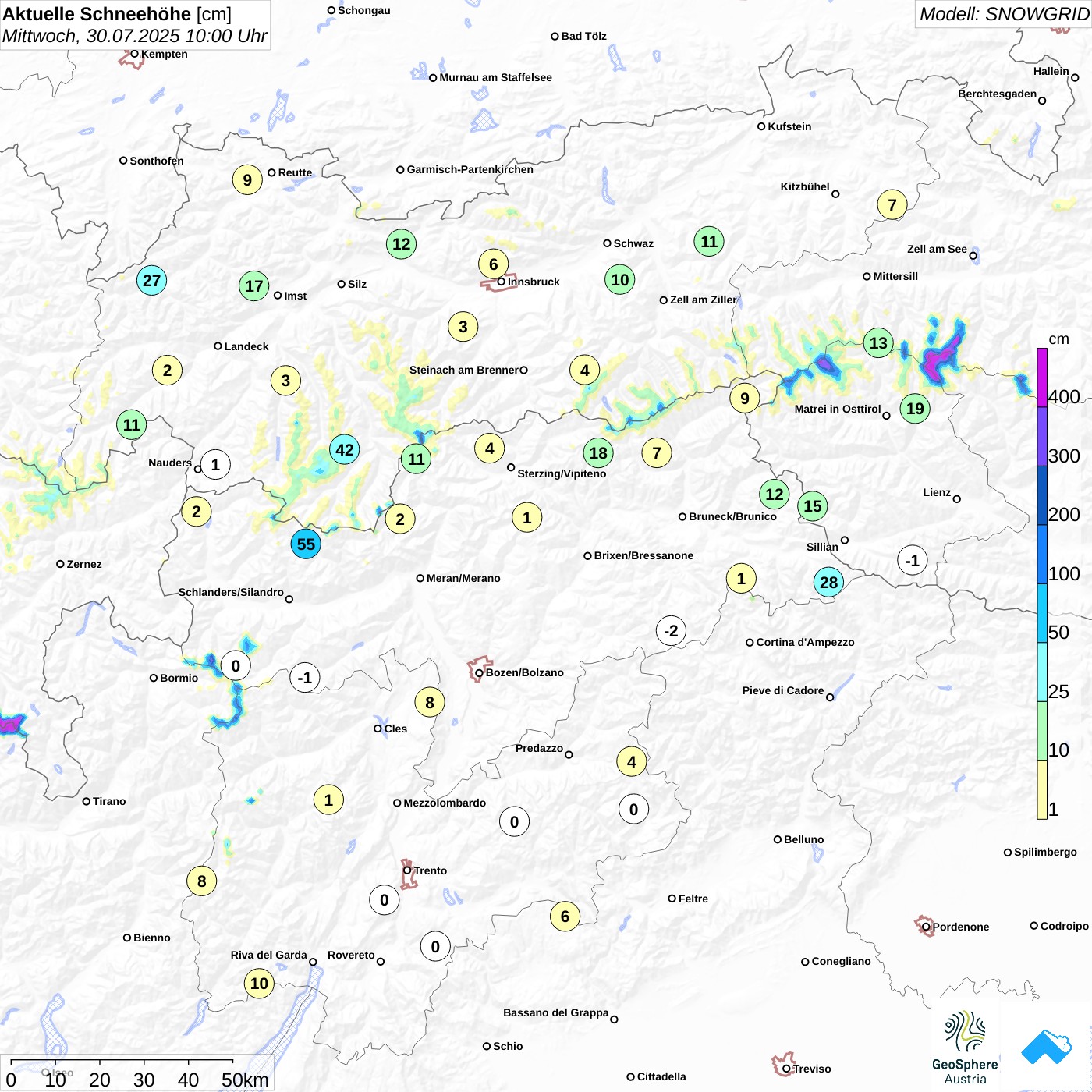Screen dimensions: 1092x1092
Task: Click the 'Steinach am Brenner' label
Action: [464, 370]
